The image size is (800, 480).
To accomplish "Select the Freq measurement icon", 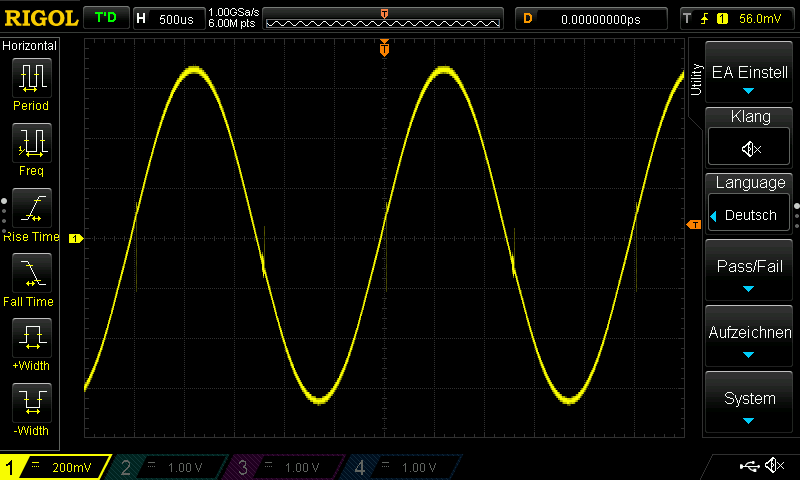I will [31, 142].
